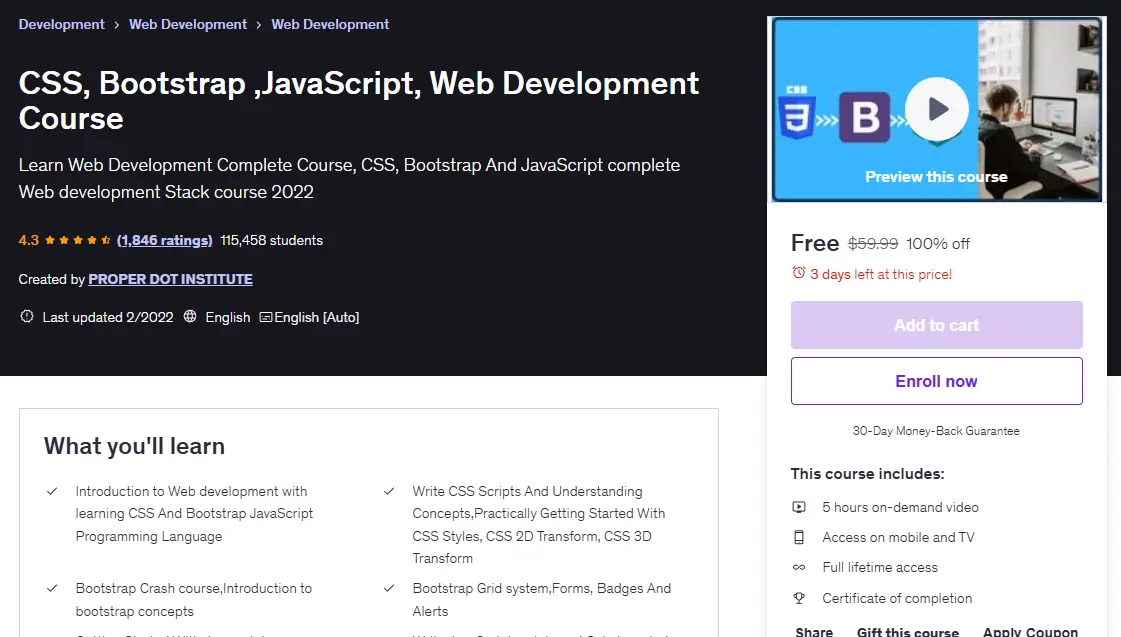Click the Bootstrap Crash course learning item
1121x637 pixels.
click(x=194, y=600)
